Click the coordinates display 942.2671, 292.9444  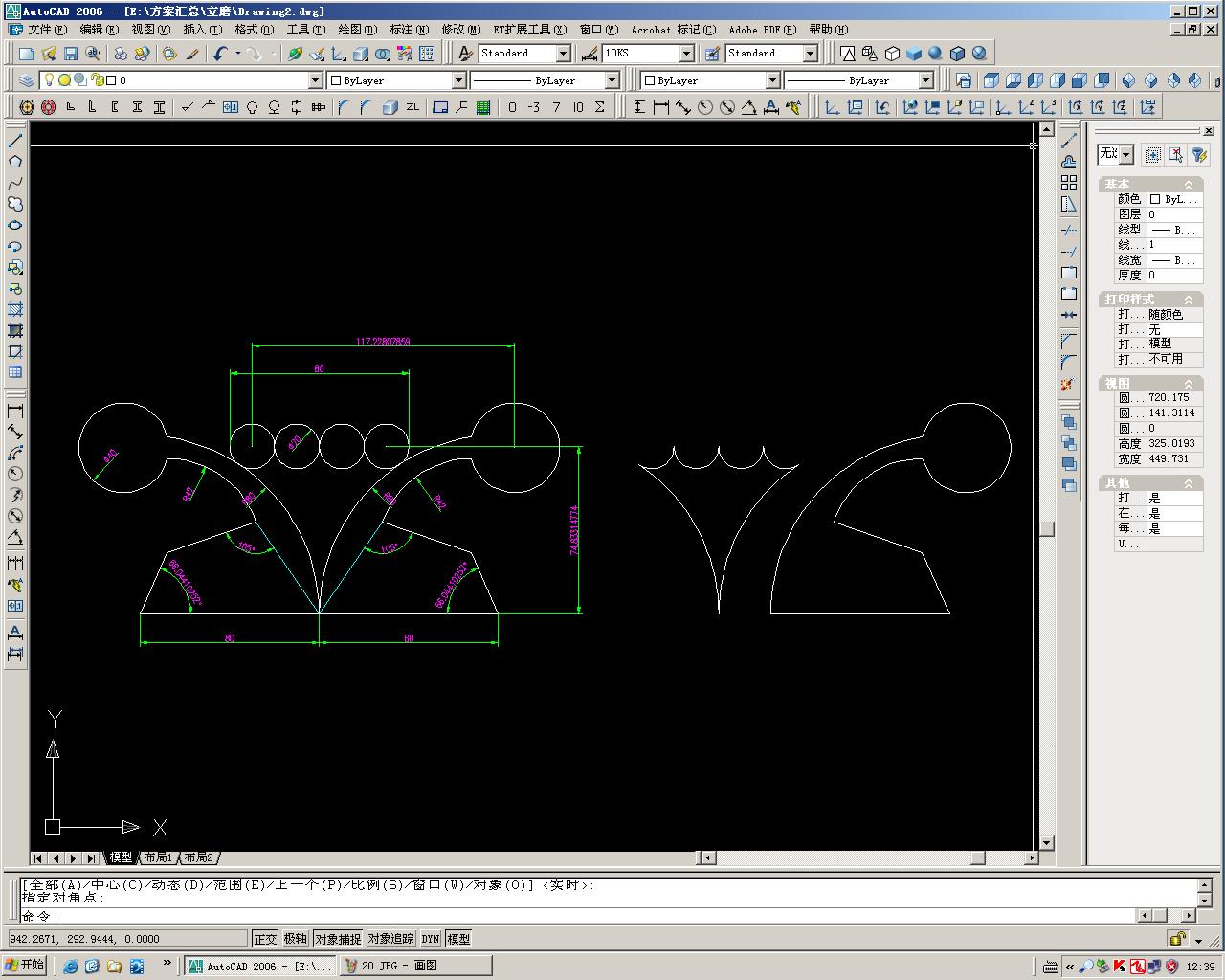click(127, 939)
